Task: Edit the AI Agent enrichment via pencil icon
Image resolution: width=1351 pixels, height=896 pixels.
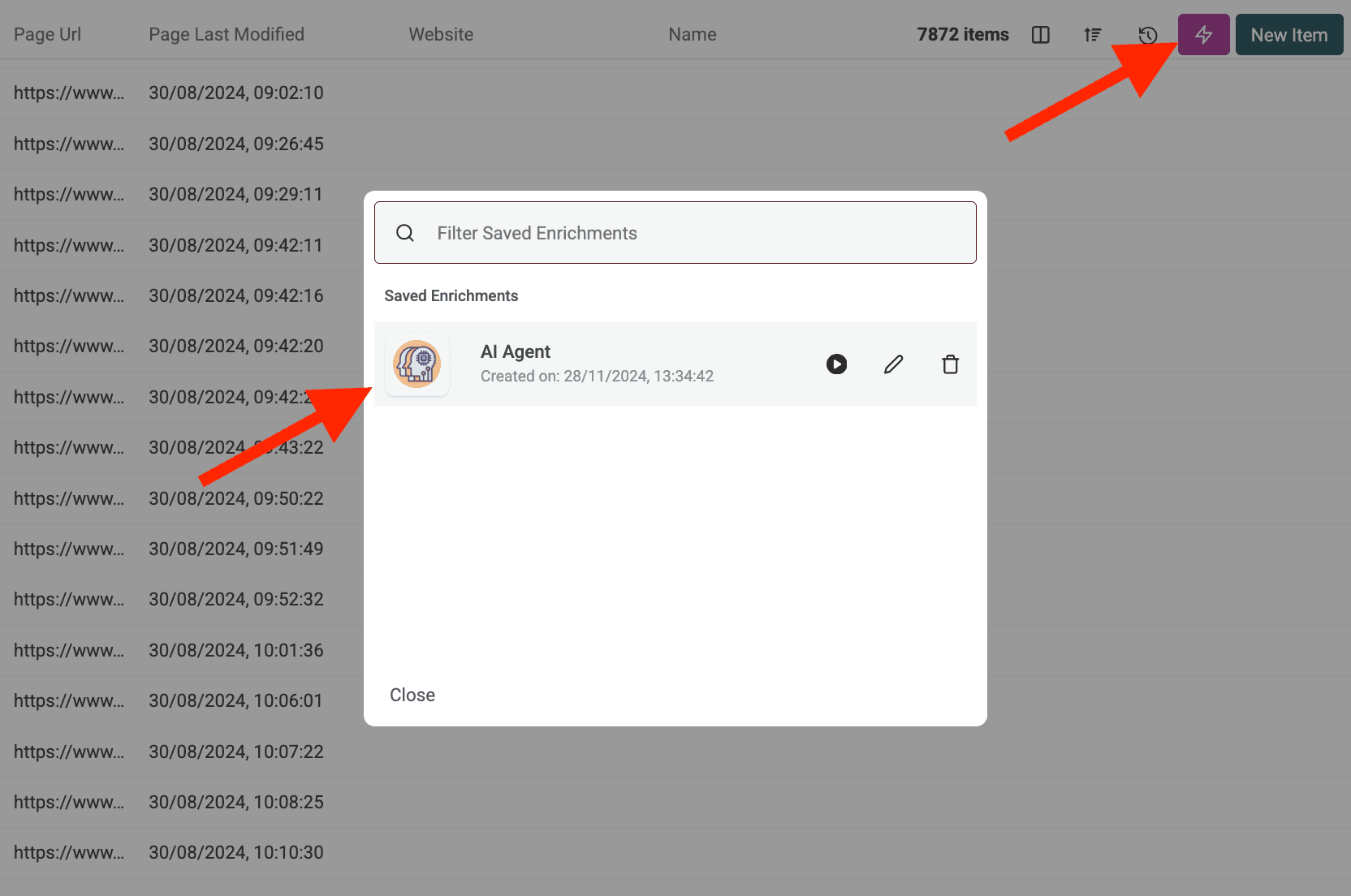Action: pos(893,364)
